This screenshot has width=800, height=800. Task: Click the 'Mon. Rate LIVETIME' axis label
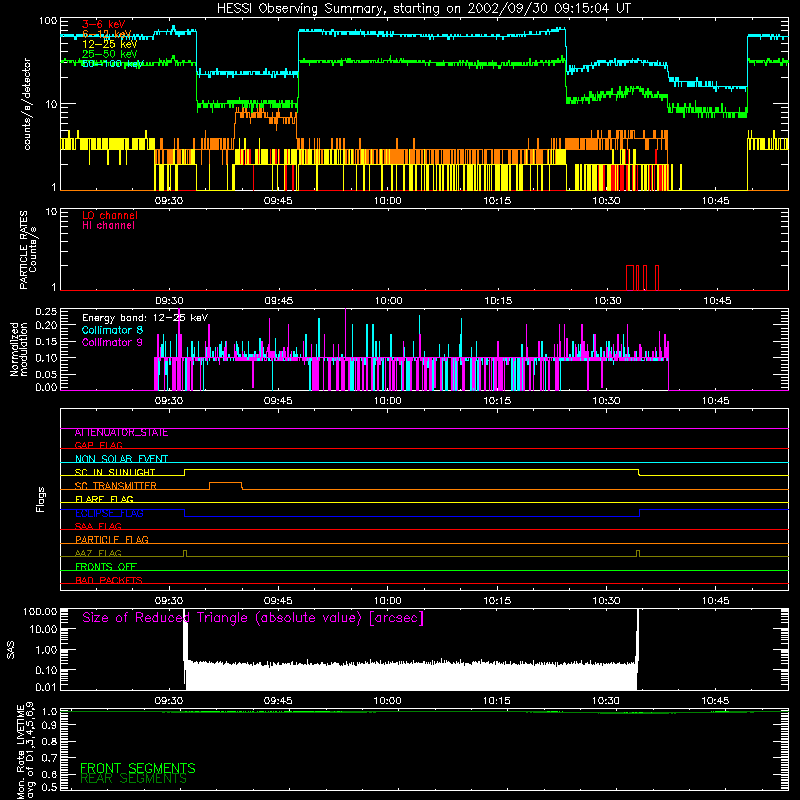[21, 752]
